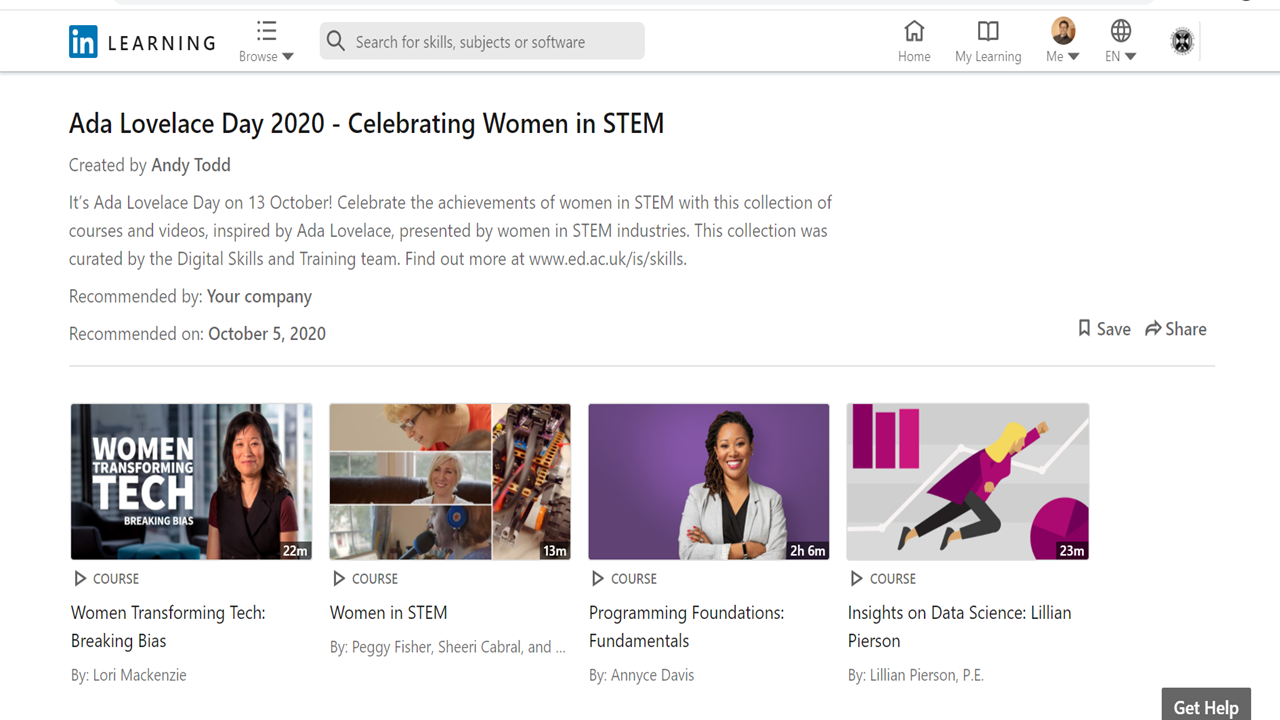
Task: Click the Me profile avatar
Action: pyautogui.click(x=1063, y=31)
